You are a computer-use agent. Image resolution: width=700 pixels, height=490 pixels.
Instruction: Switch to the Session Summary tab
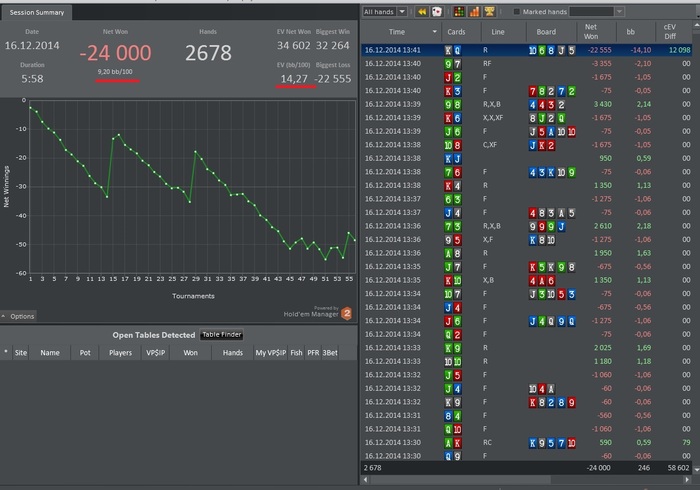point(37,12)
